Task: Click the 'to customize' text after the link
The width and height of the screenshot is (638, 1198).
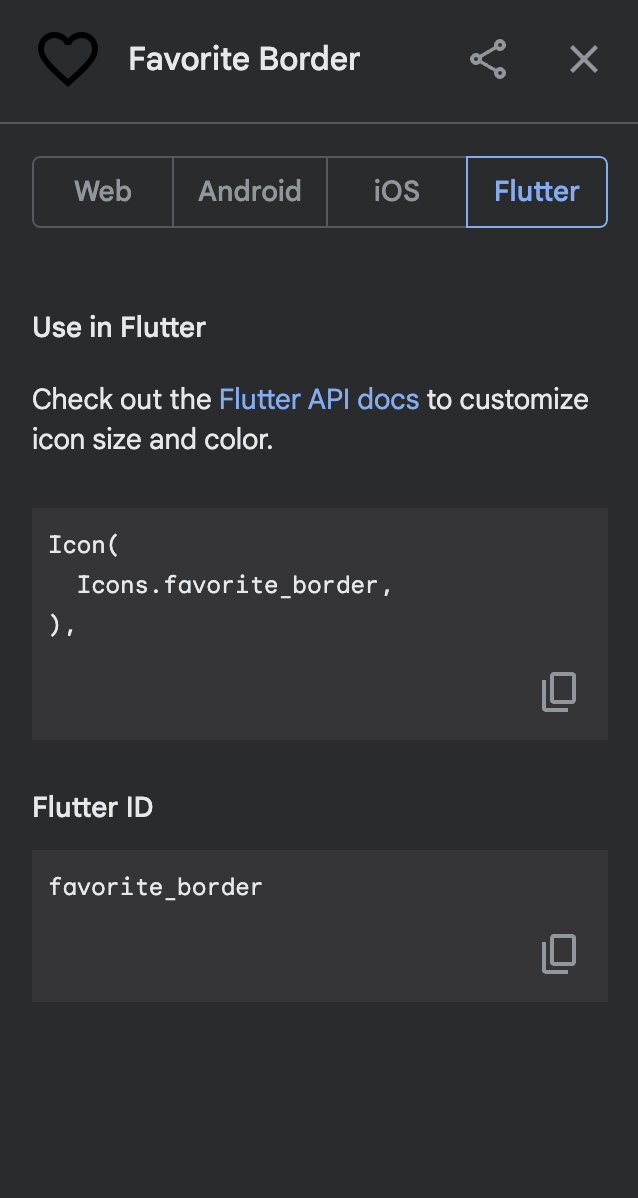Action: click(507, 400)
